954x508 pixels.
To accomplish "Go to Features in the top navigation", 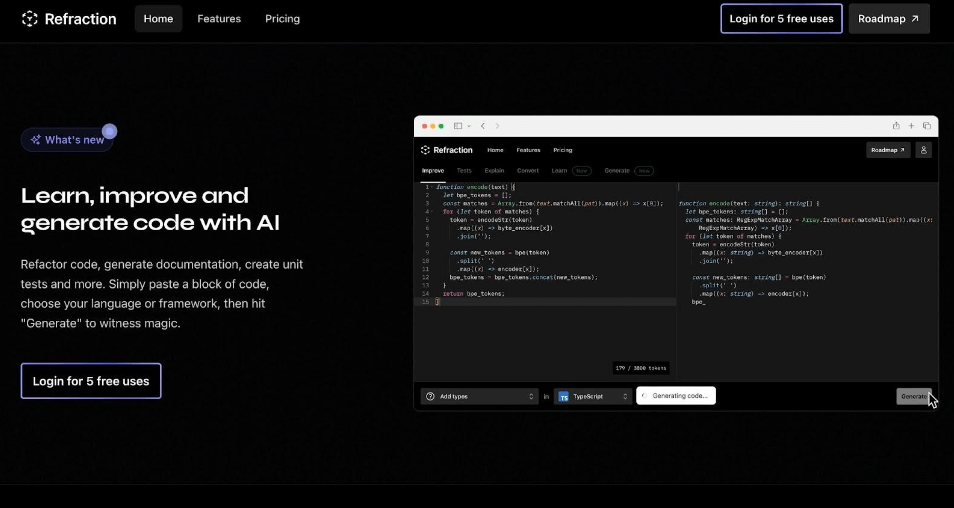I will tap(219, 19).
